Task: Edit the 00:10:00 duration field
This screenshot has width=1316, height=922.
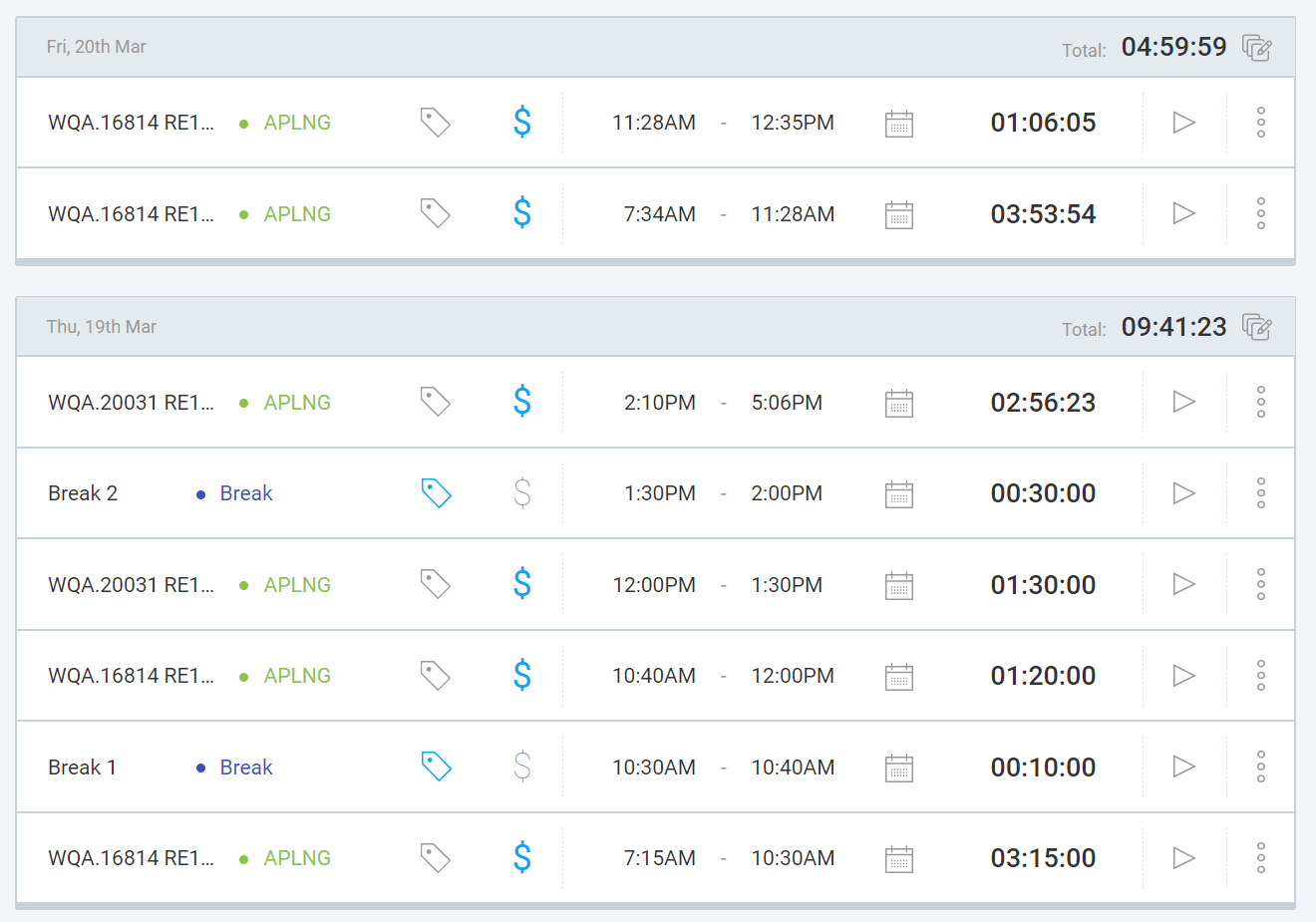Action: point(1043,768)
